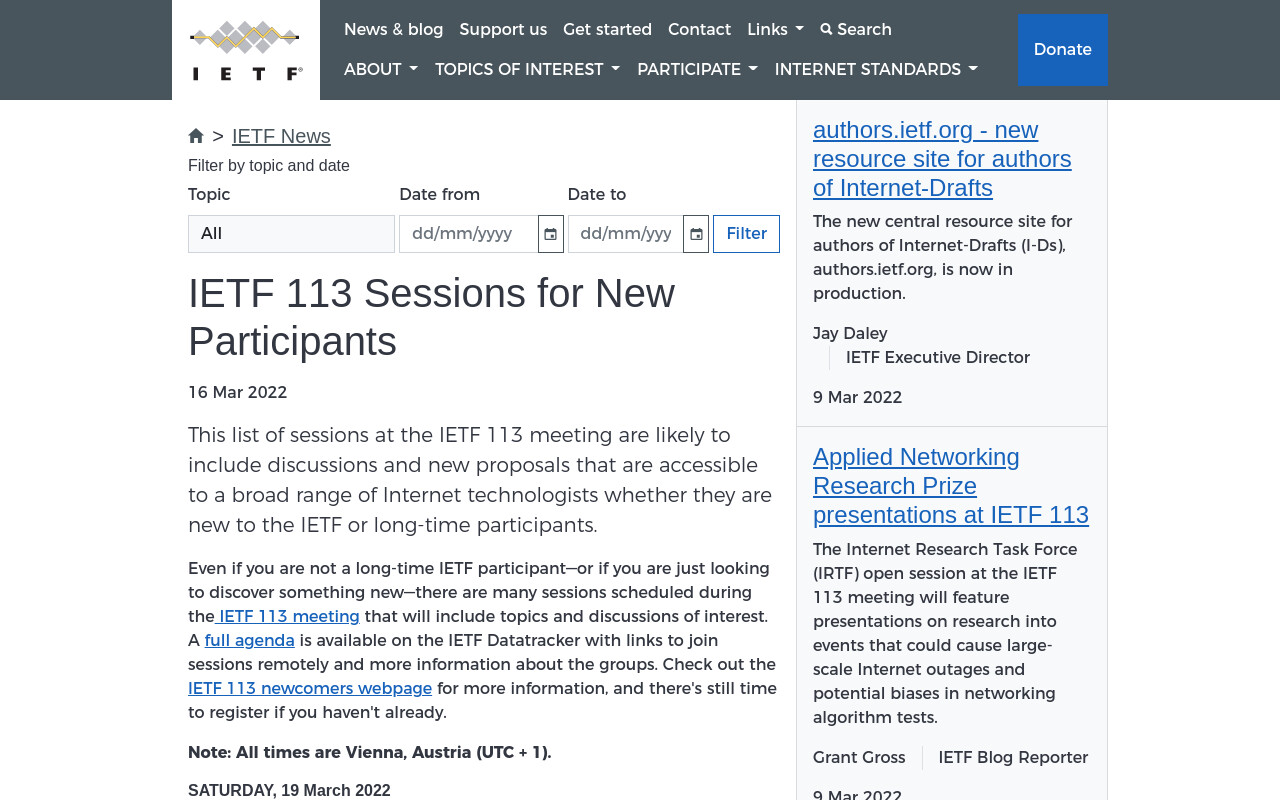Open the full agenda link
The height and width of the screenshot is (800, 1280).
point(250,641)
